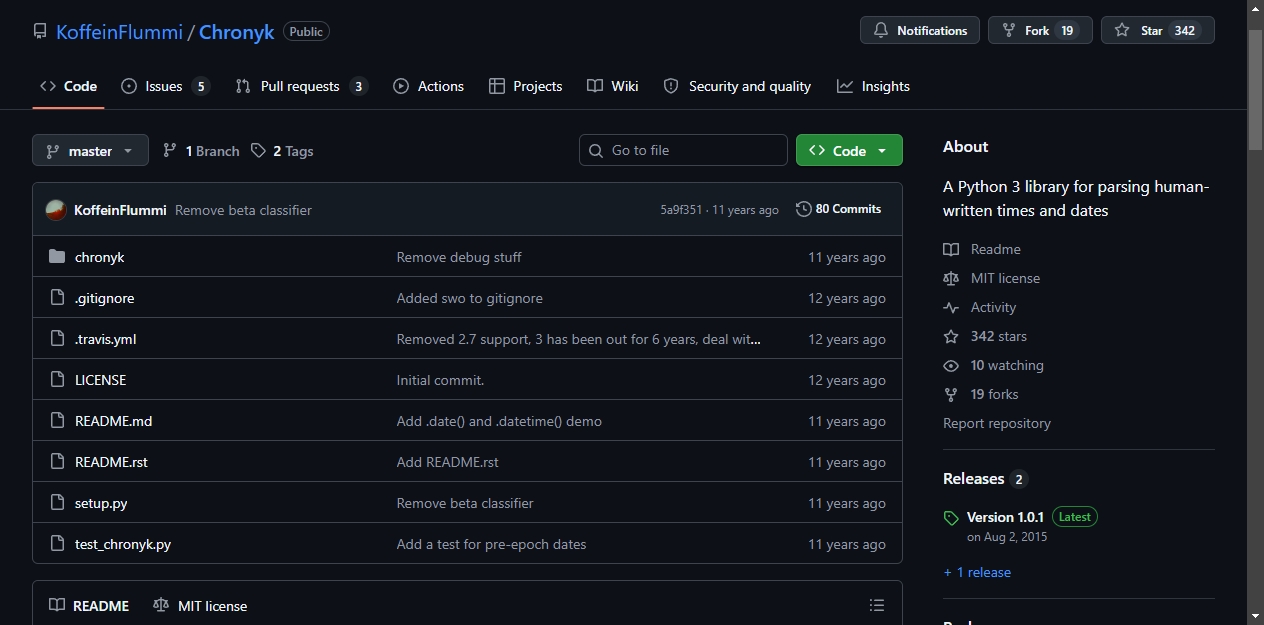Open the + 1 release link
This screenshot has width=1264, height=625.
(x=977, y=572)
